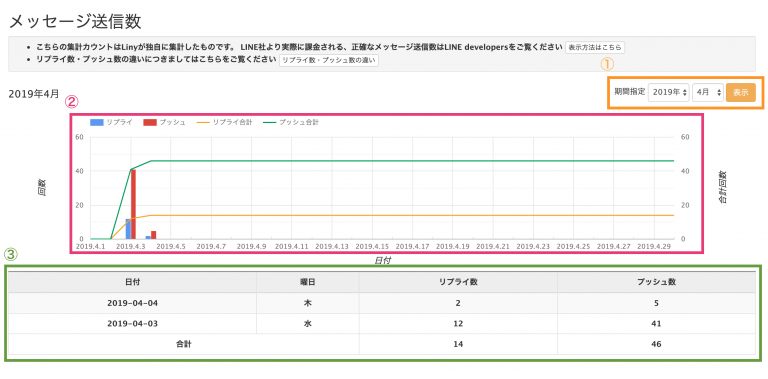The height and width of the screenshot is (379, 768).
Task: Click the リプライ数 column header
Action: click(458, 282)
